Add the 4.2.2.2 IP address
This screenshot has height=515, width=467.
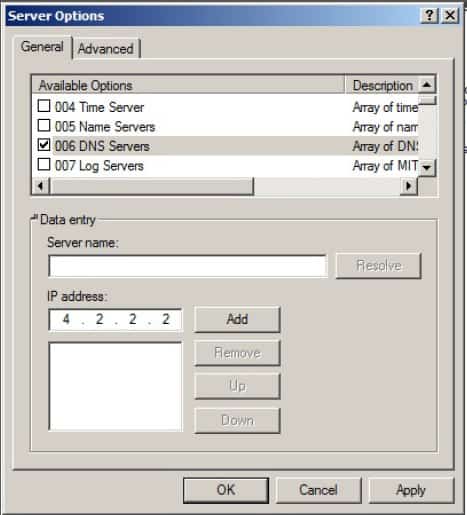tap(237, 319)
